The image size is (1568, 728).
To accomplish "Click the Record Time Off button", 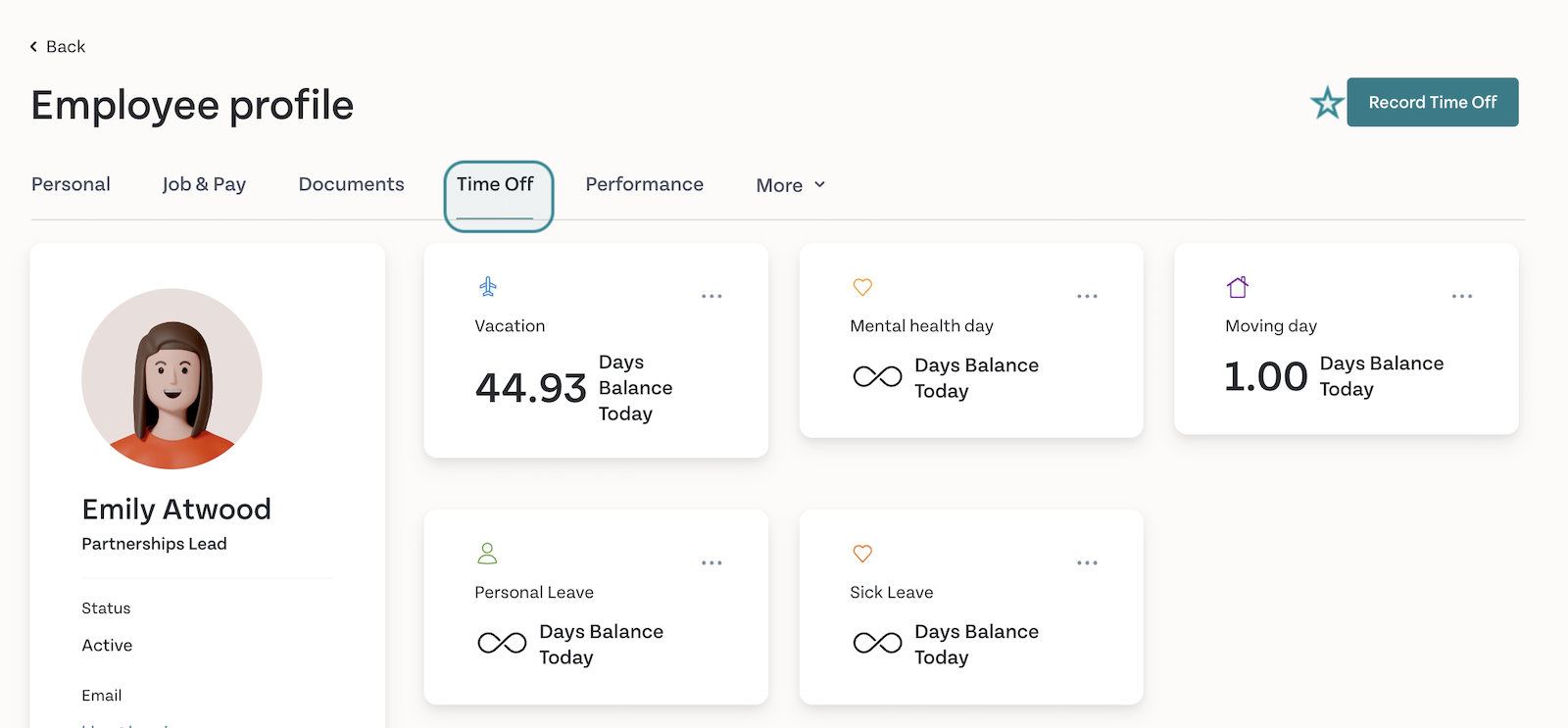I will 1433,102.
